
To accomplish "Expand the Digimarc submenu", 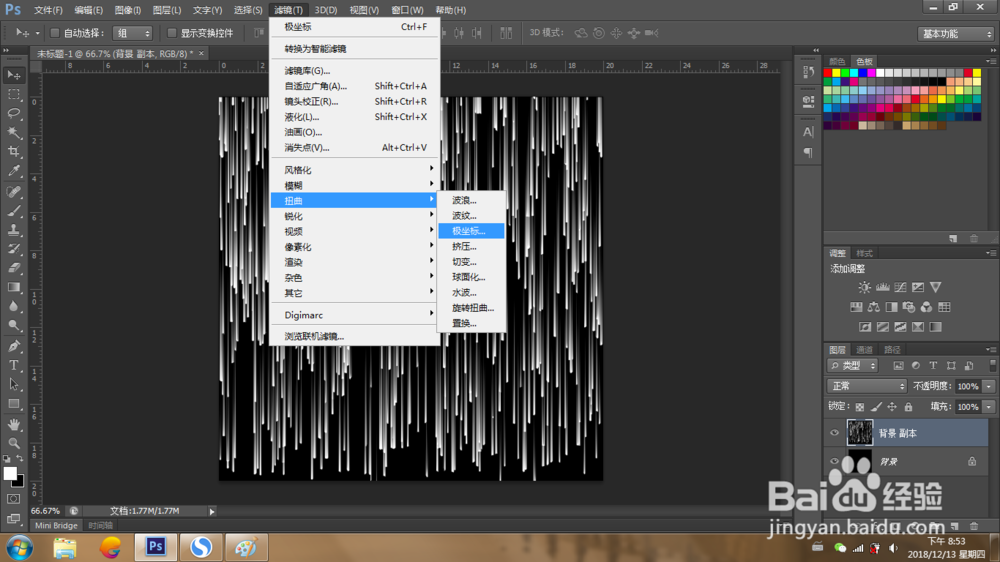I will click(355, 314).
